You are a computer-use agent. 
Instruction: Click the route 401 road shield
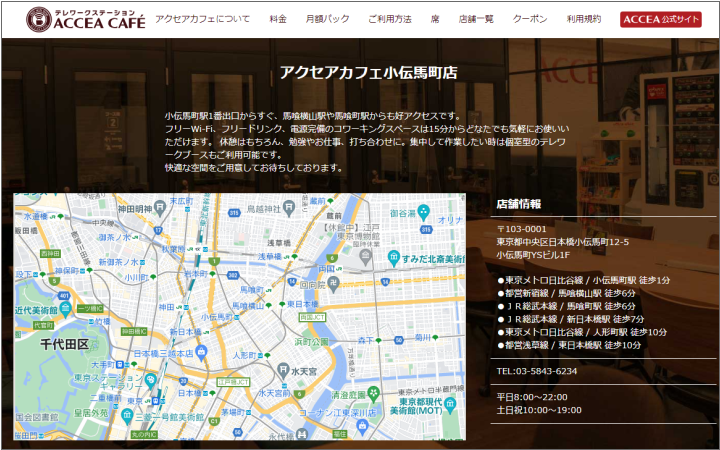64,296
